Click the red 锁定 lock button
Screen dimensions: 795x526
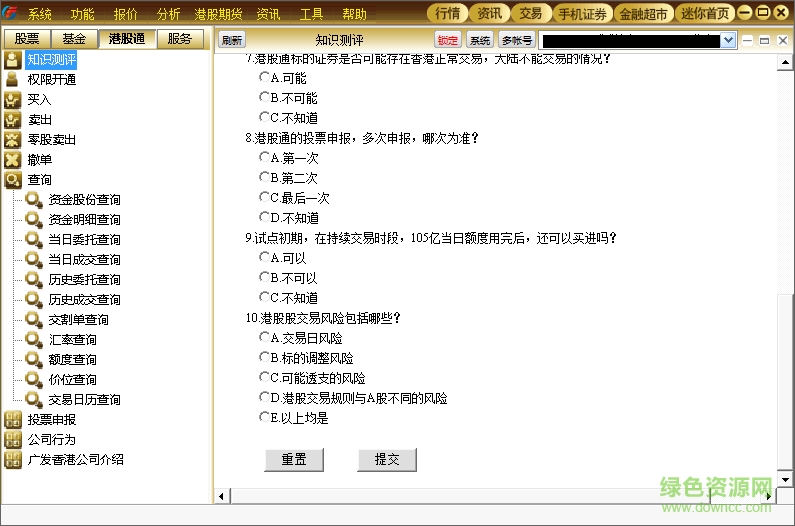coord(447,40)
